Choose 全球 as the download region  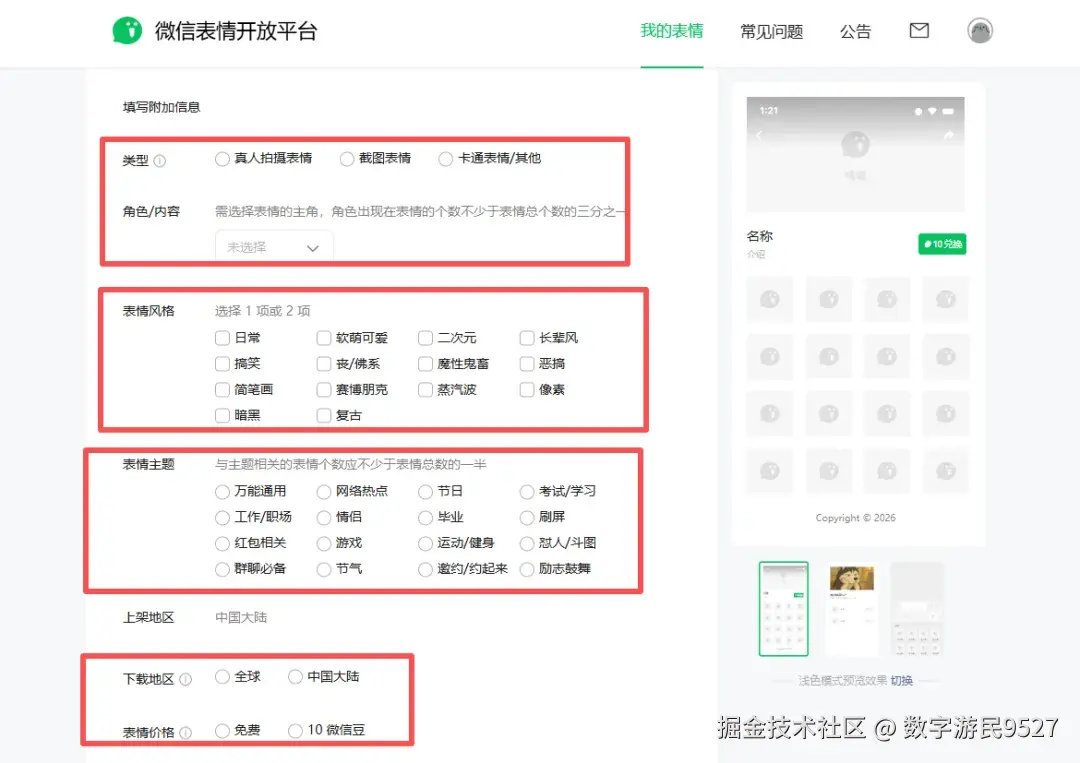(222, 677)
